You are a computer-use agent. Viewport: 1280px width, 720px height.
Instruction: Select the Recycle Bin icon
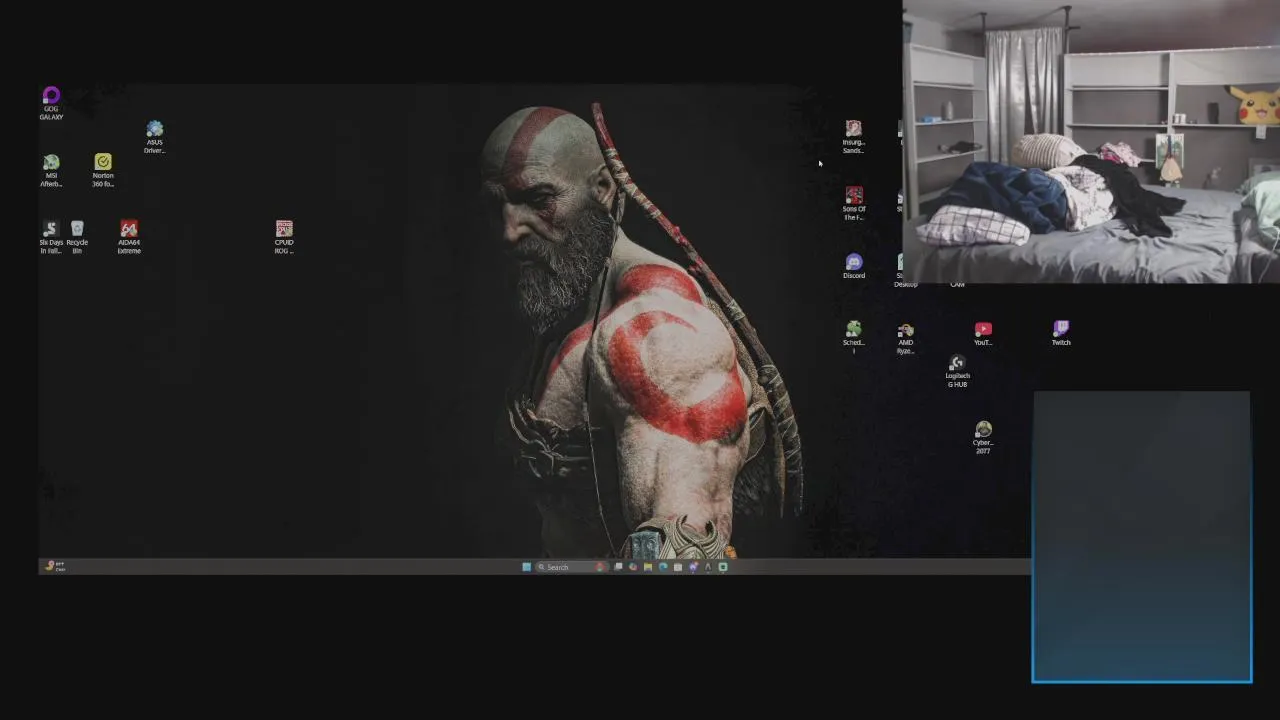77,237
